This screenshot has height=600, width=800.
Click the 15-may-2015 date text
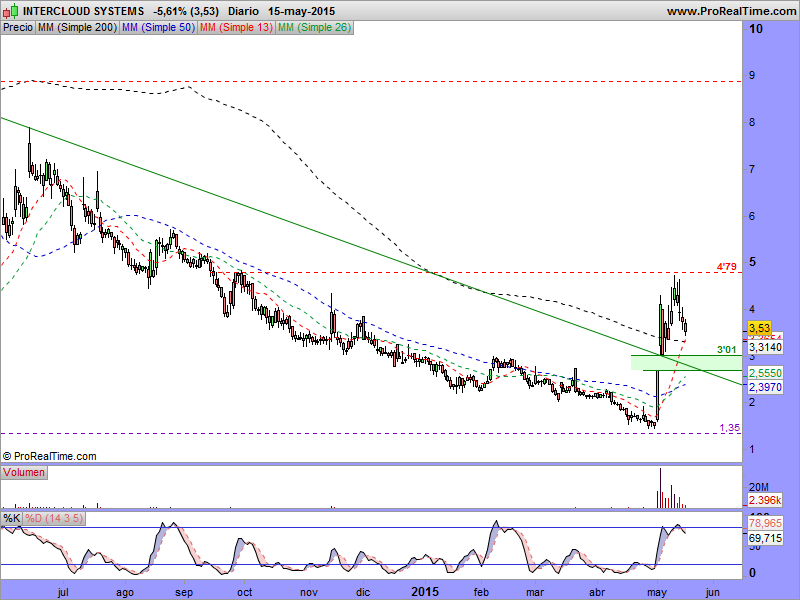tap(302, 11)
